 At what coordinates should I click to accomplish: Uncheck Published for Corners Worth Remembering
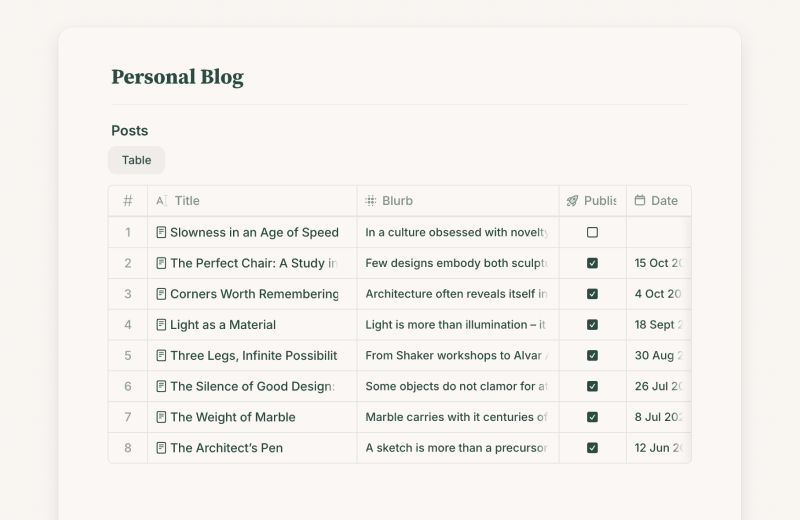tap(592, 294)
